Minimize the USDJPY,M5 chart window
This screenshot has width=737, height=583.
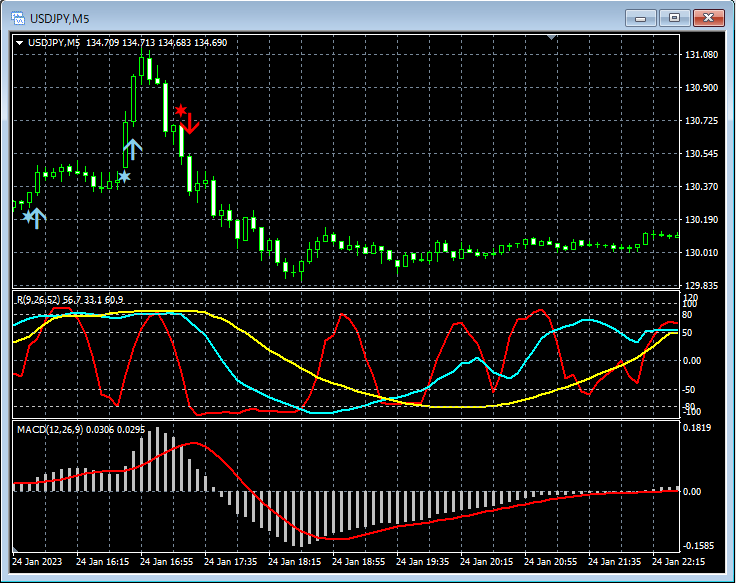(640, 18)
